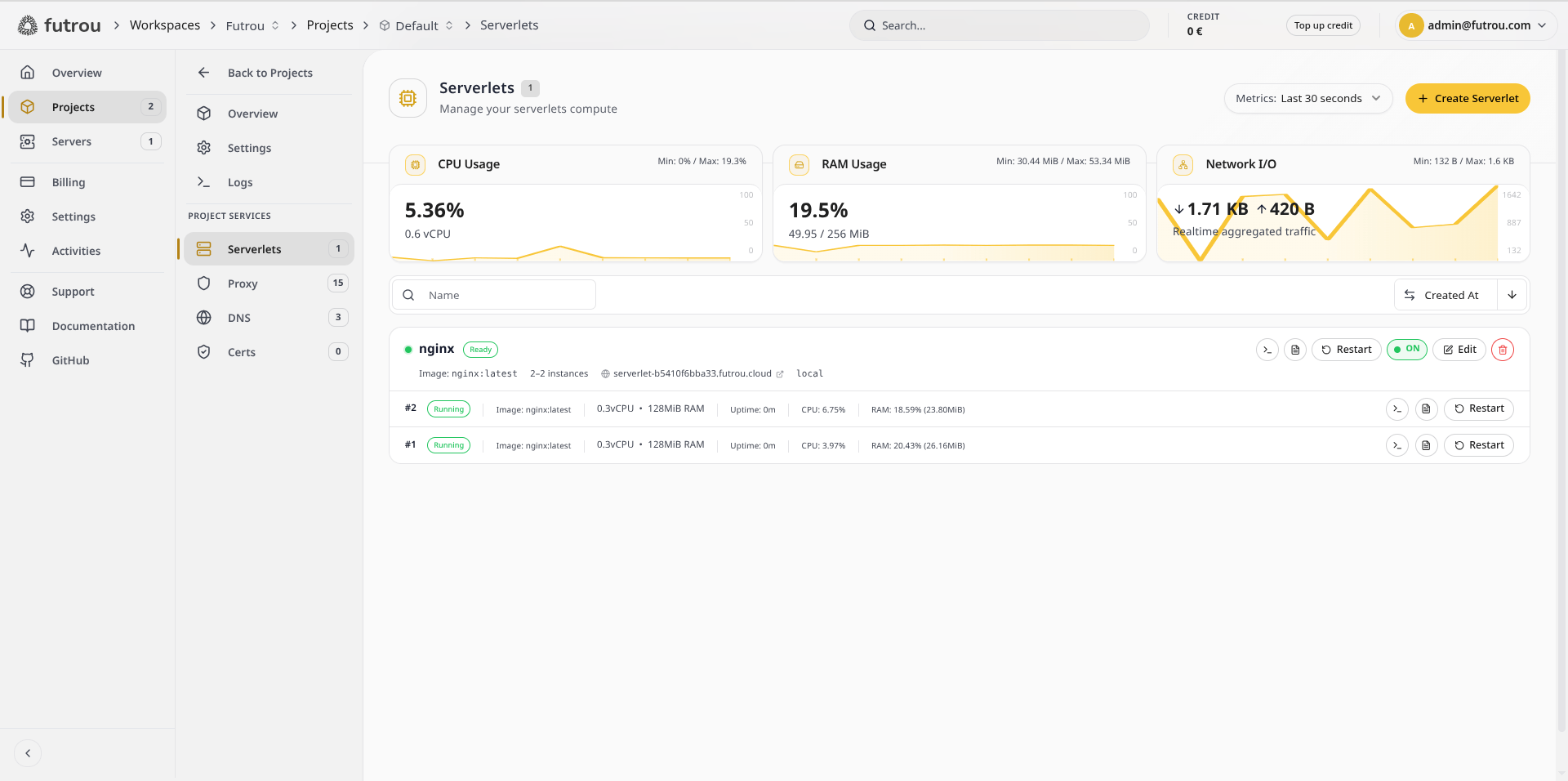
Task: Toggle nginx serverlet ON switch
Action: coord(1407,350)
